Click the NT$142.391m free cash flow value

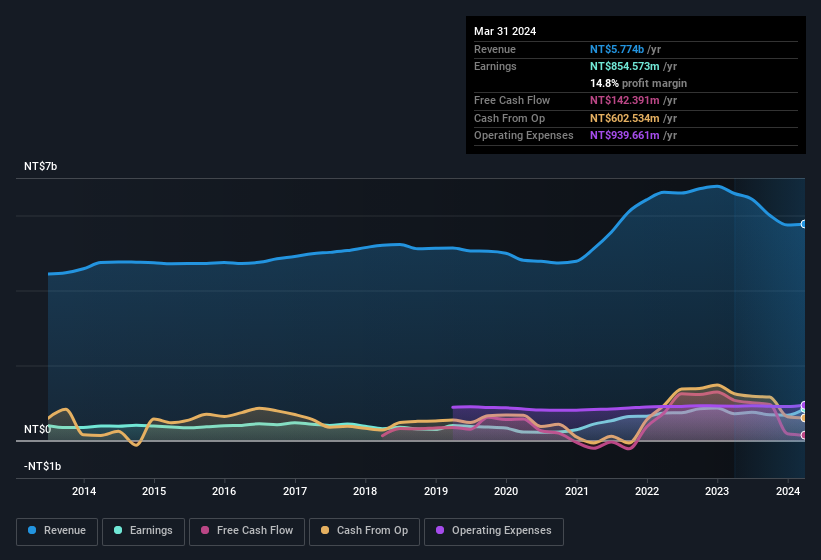pyautogui.click(x=625, y=100)
